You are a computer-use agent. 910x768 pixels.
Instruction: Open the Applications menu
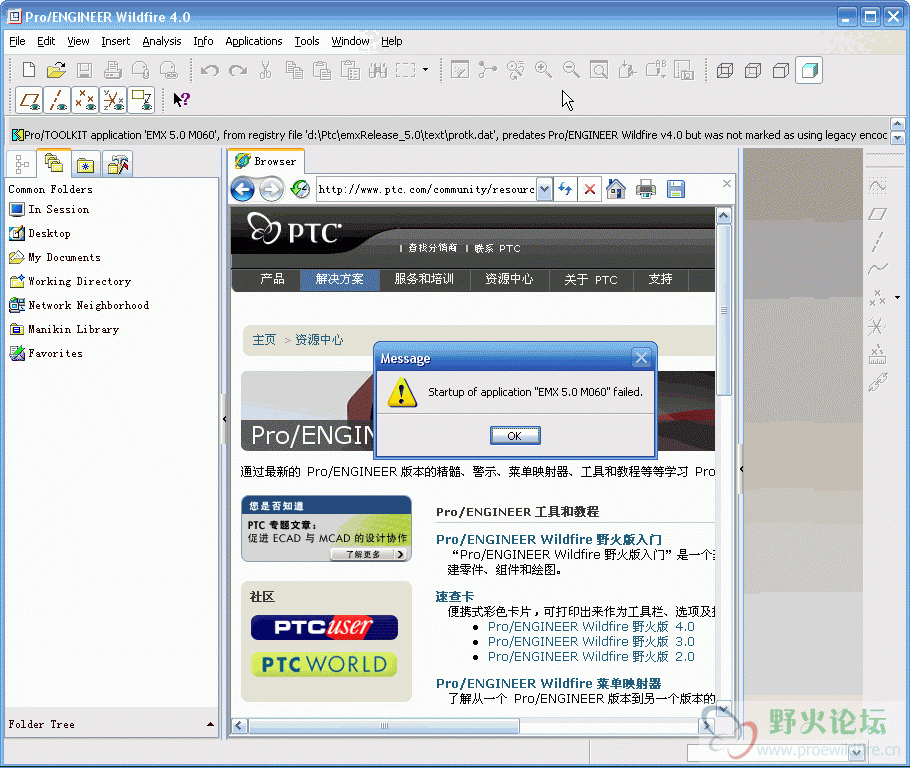(254, 41)
